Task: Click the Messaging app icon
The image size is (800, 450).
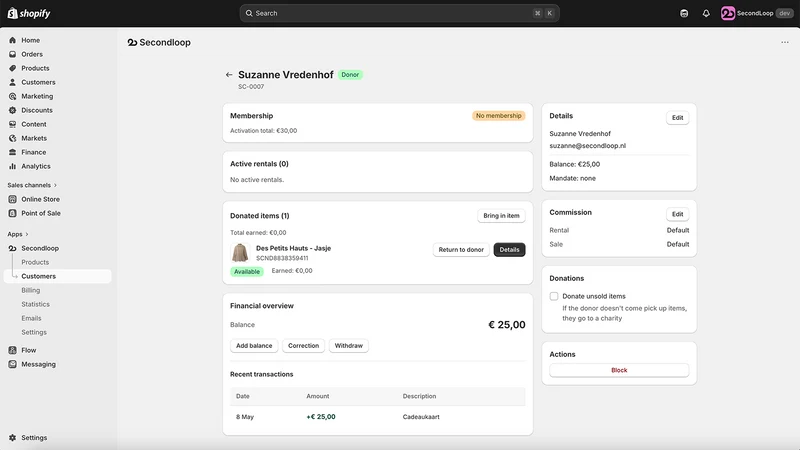Action: 12,364
